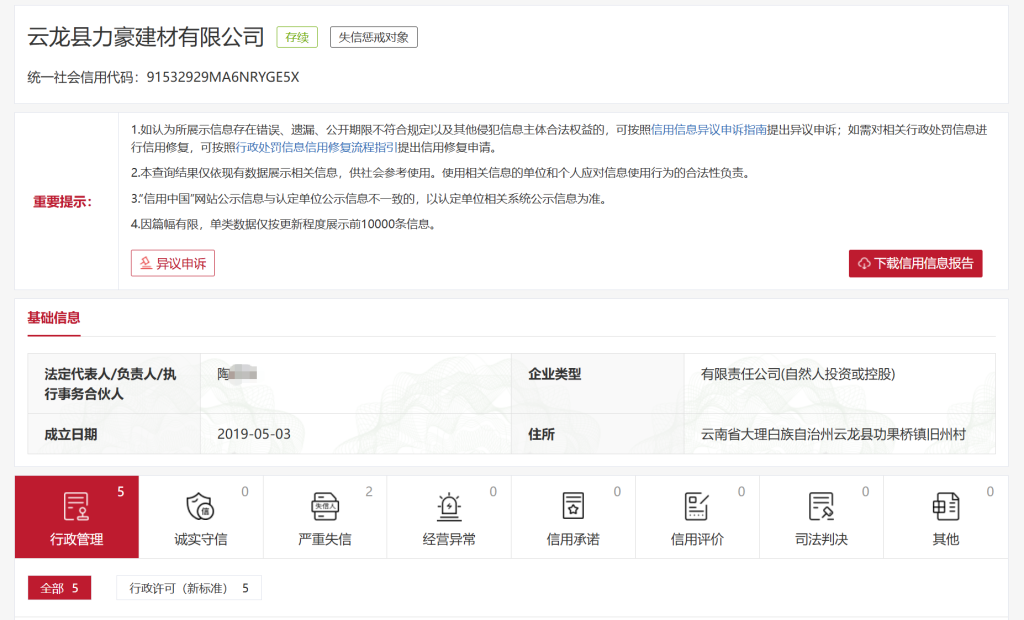The height and width of the screenshot is (620, 1024).
Task: Click the 下载信用信息报告 button
Action: tap(915, 264)
